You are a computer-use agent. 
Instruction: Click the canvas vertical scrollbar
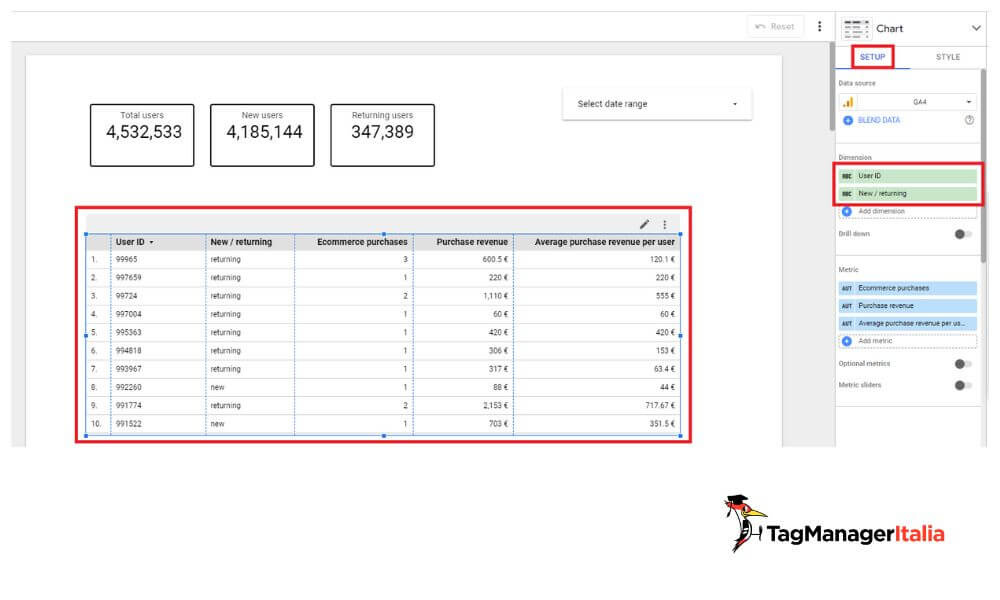click(832, 87)
